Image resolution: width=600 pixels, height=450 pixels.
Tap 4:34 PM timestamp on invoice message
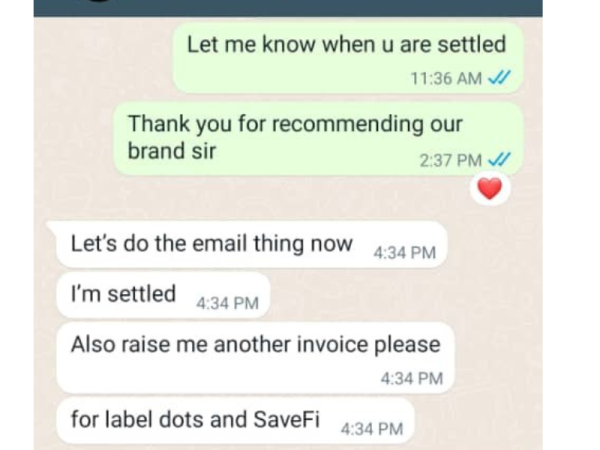[412, 379]
